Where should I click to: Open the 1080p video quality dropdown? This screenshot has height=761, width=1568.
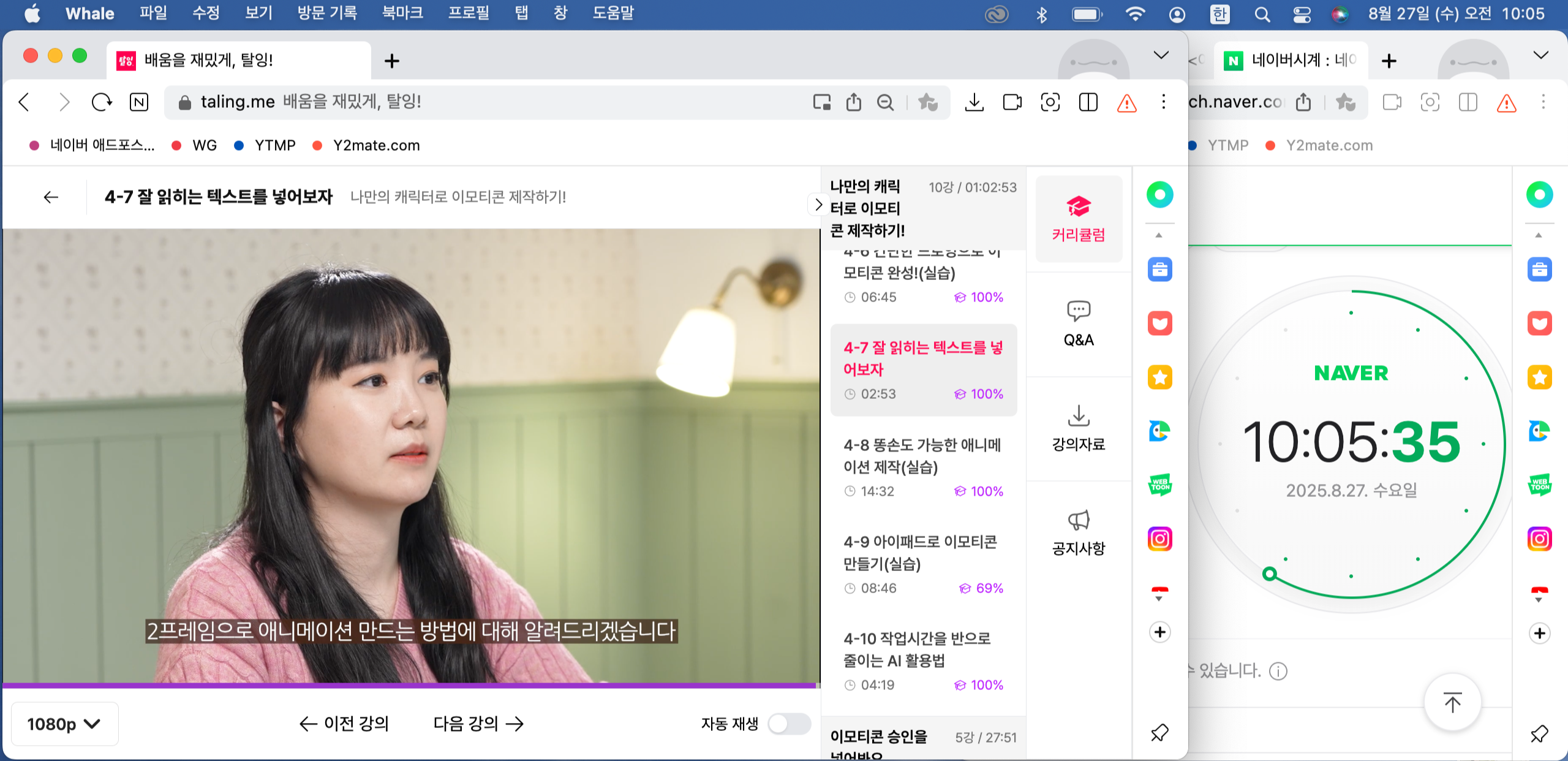coord(64,724)
